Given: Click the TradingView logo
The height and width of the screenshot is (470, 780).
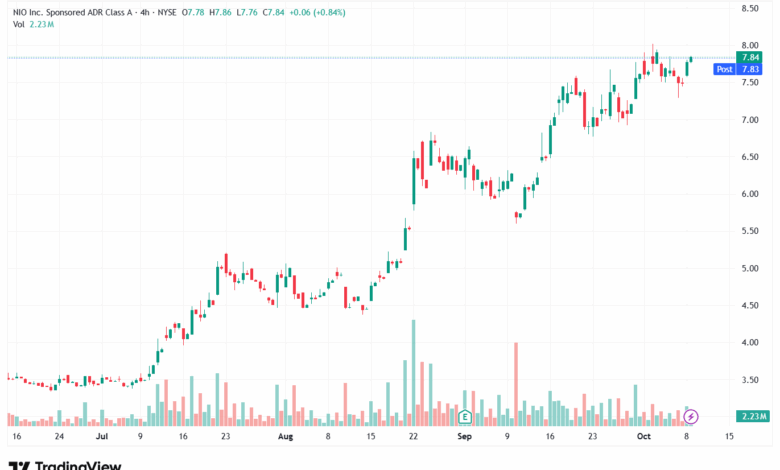Looking at the screenshot, I should [65, 464].
